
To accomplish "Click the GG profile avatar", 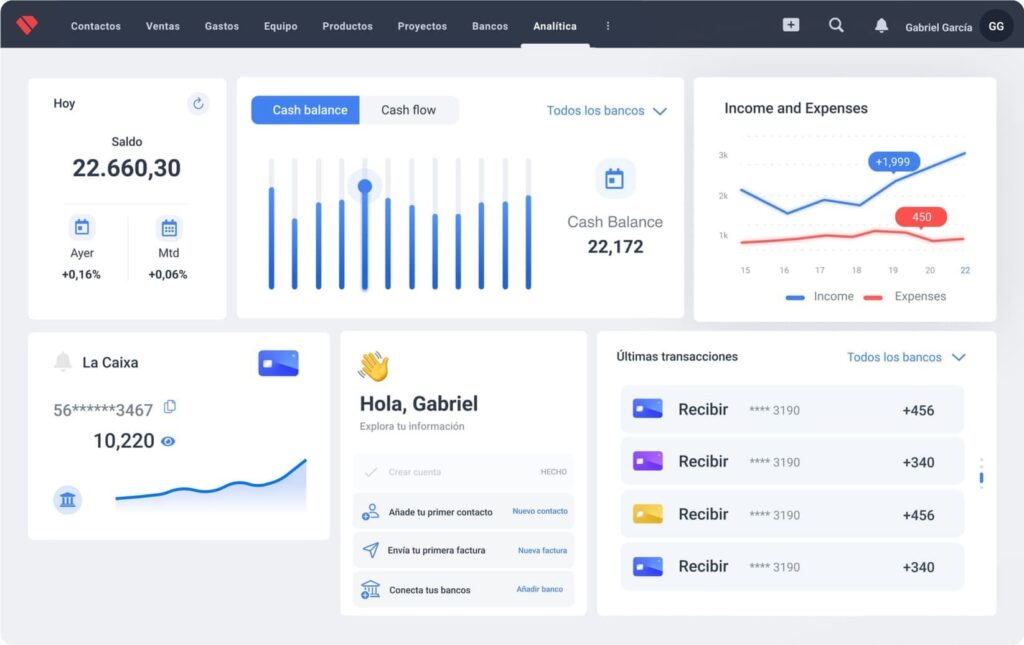I will (x=996, y=26).
